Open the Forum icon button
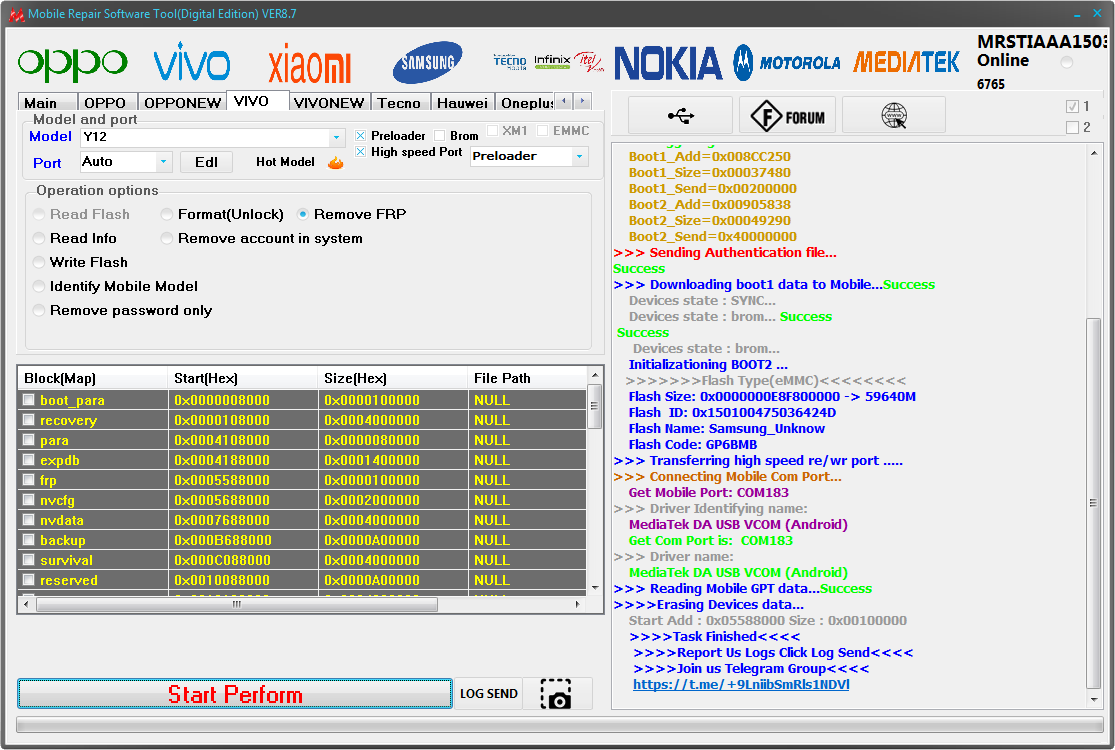 point(787,115)
